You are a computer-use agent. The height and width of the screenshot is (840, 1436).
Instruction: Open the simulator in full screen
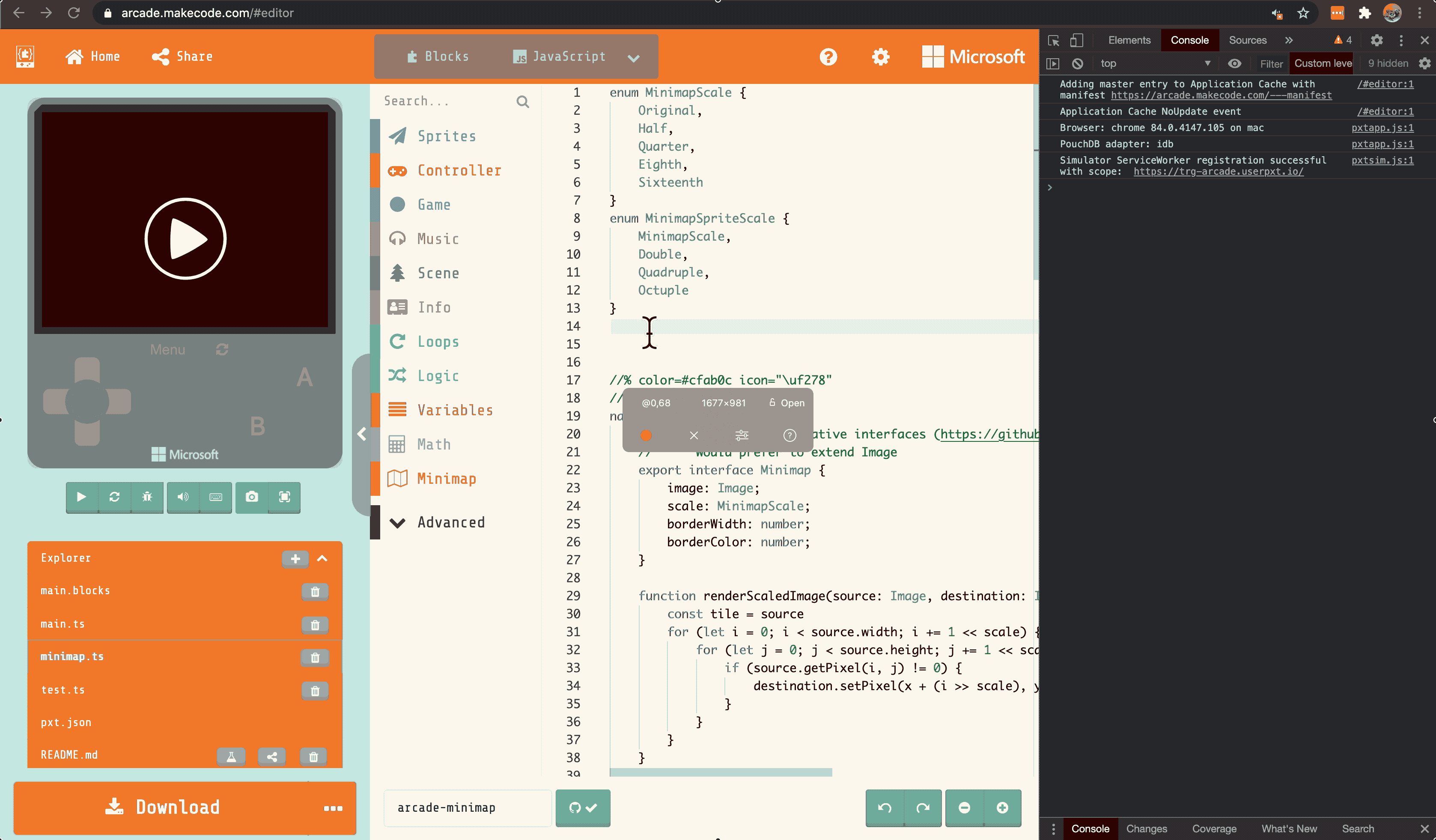click(284, 497)
